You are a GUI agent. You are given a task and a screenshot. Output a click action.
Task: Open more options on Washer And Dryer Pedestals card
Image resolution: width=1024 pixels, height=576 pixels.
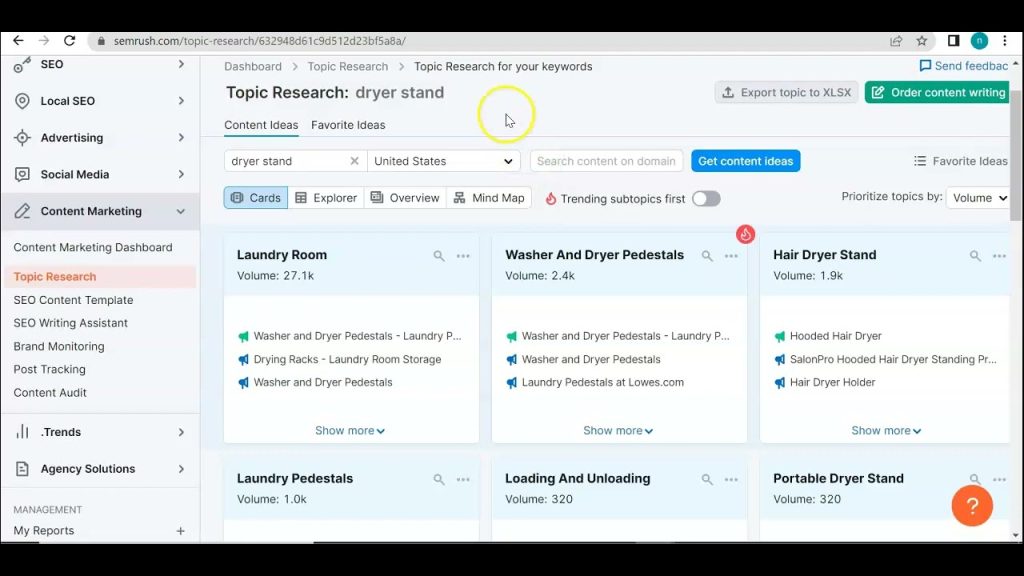point(731,256)
